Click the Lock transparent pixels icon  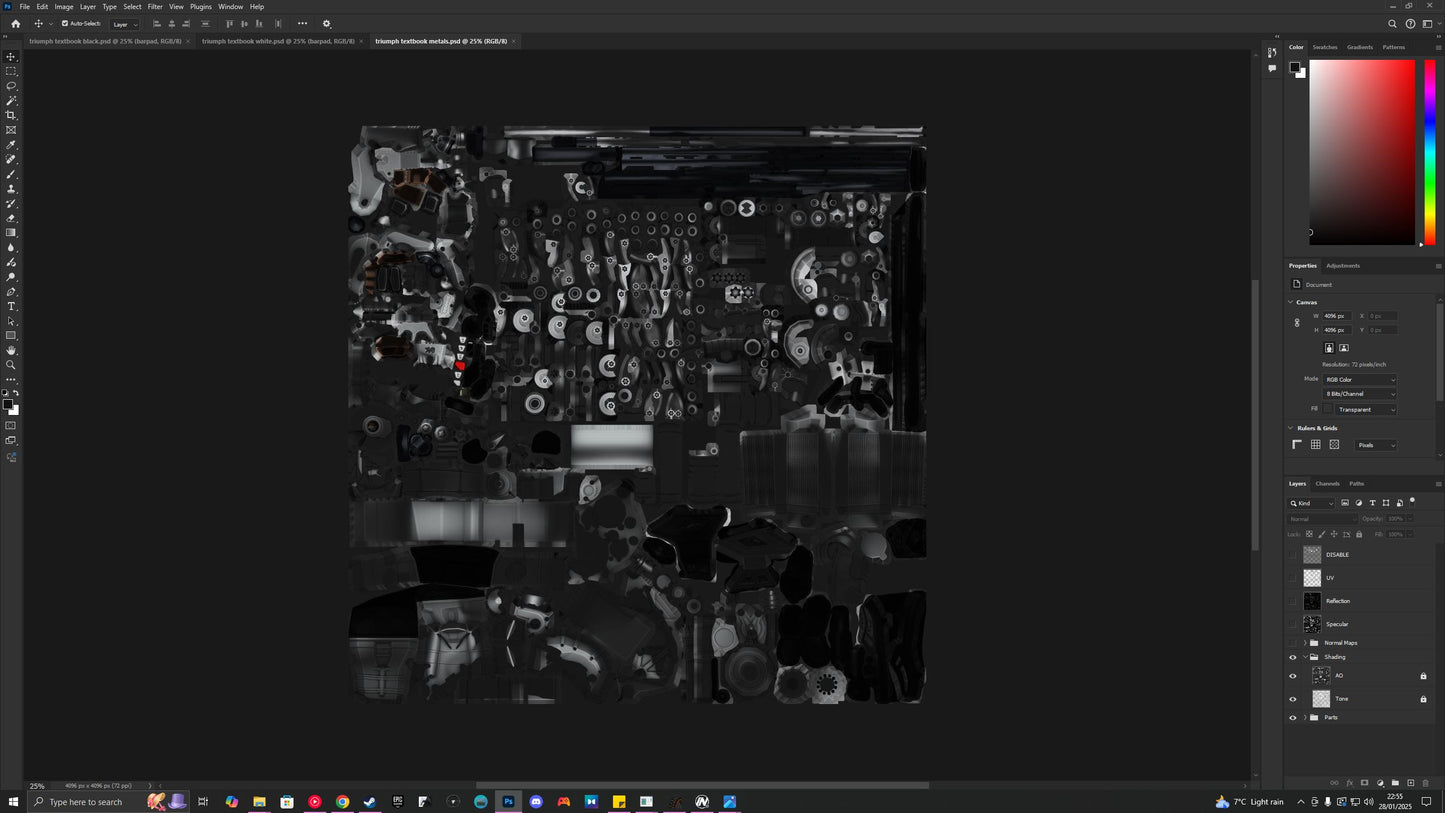coord(1309,534)
